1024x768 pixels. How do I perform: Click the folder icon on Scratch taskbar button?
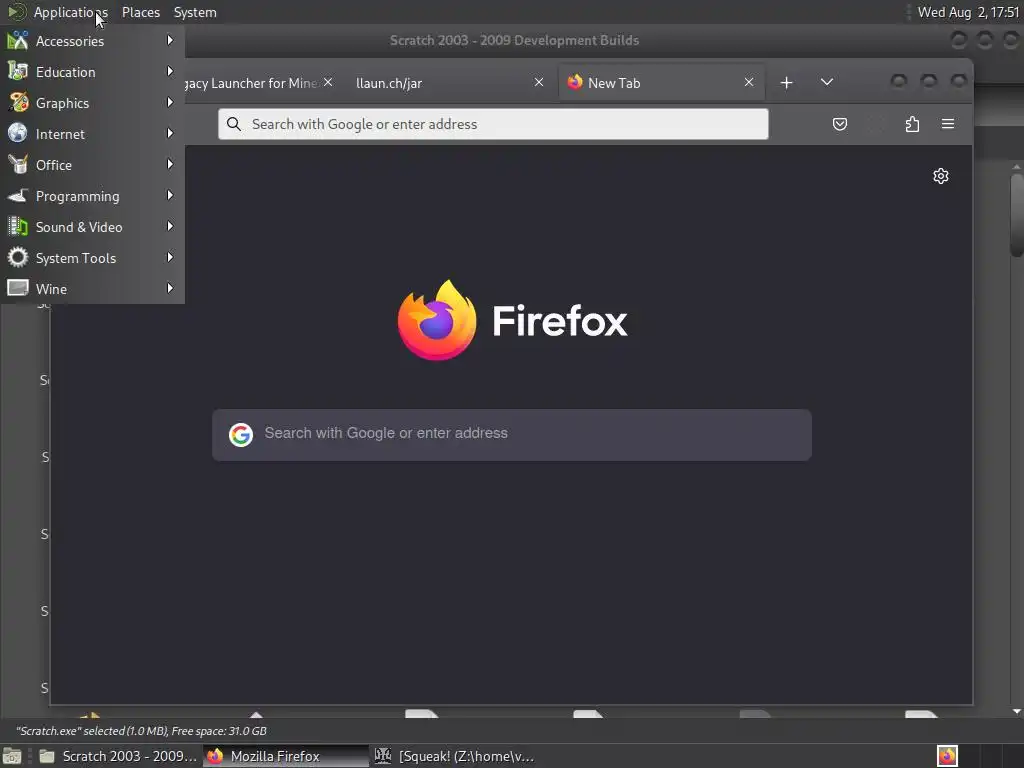click(47, 756)
